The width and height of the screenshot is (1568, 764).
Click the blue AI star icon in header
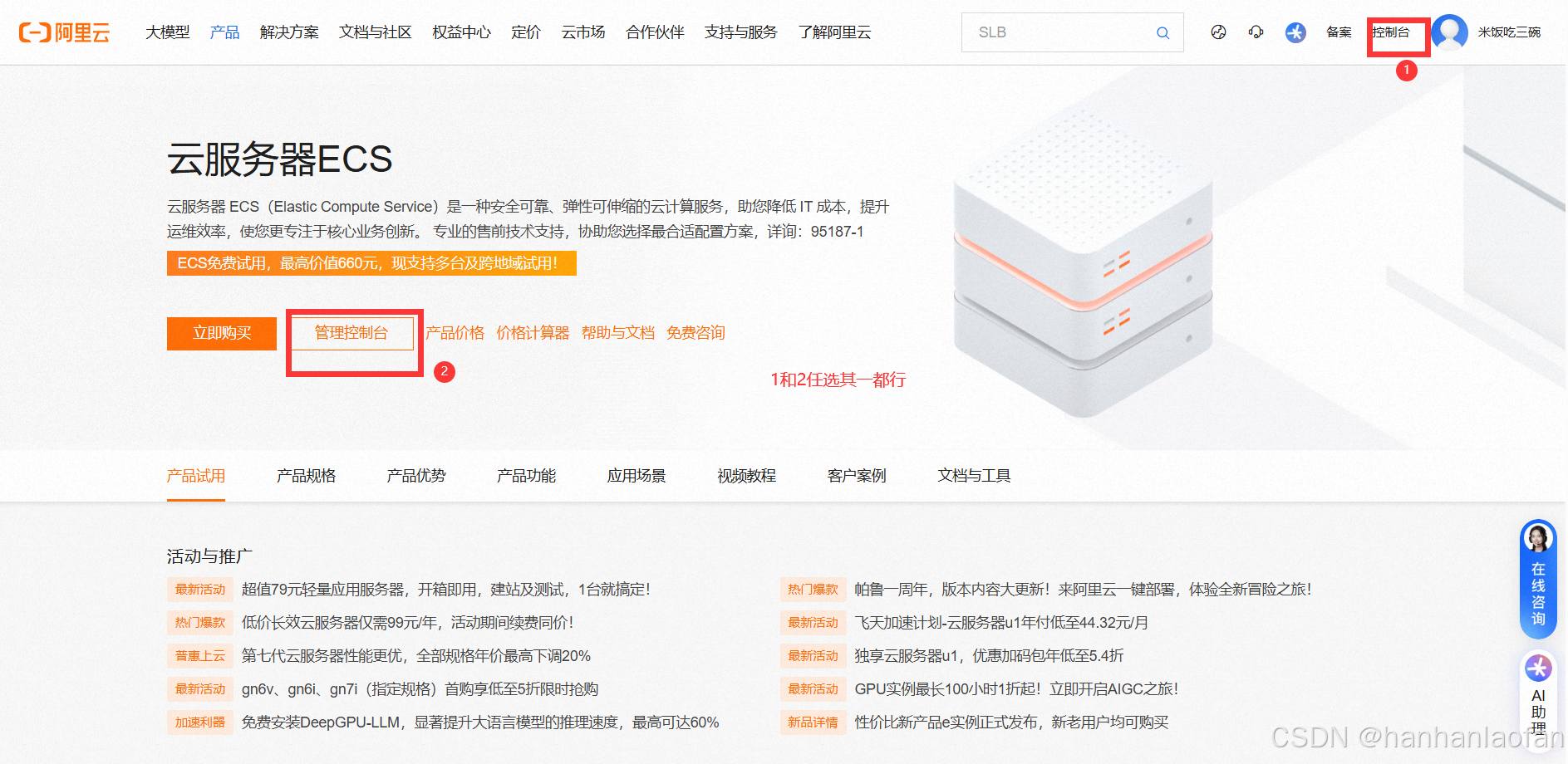pos(1295,32)
